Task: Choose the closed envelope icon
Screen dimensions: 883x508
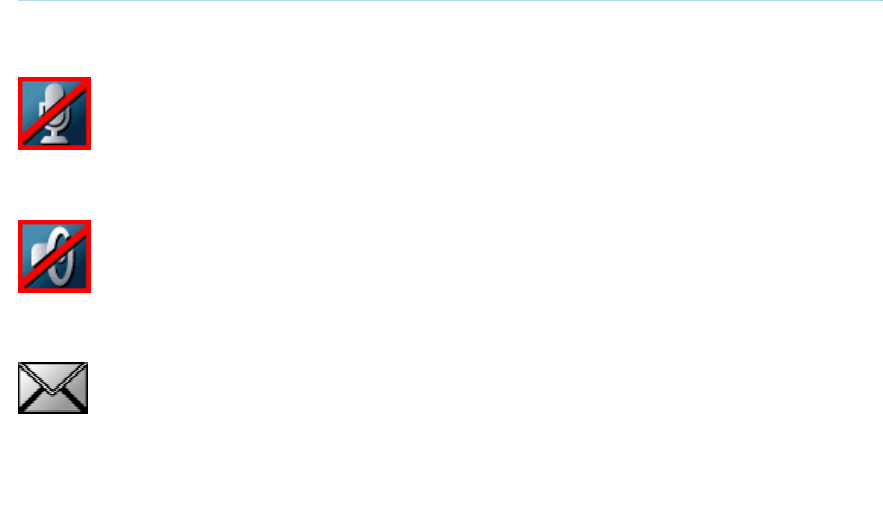Action: (x=53, y=388)
